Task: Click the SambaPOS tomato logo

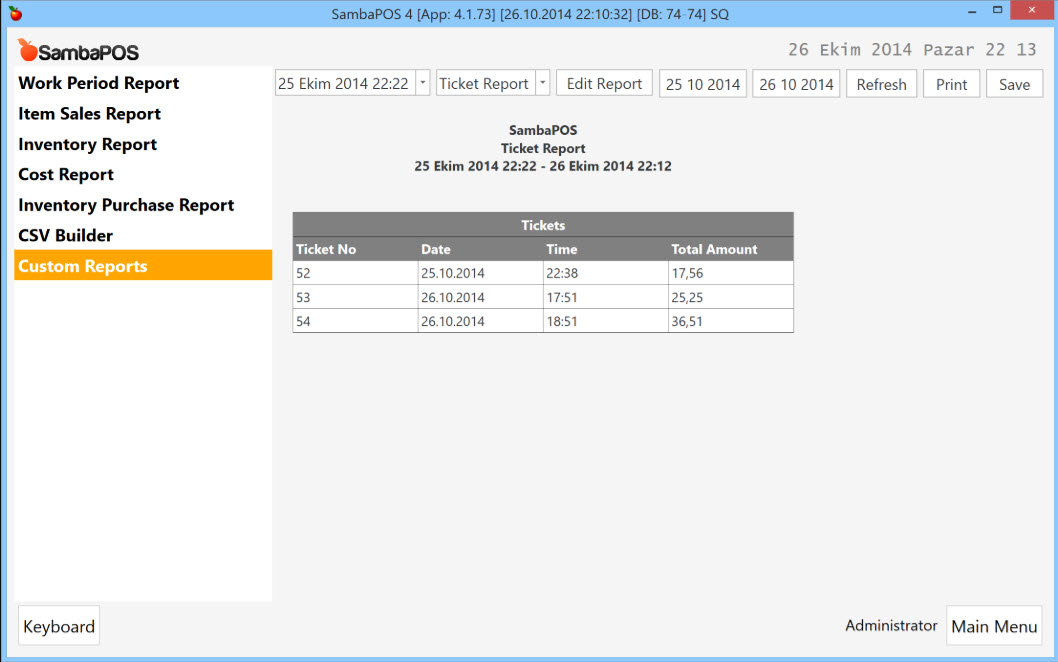Action: pyautogui.click(x=28, y=51)
